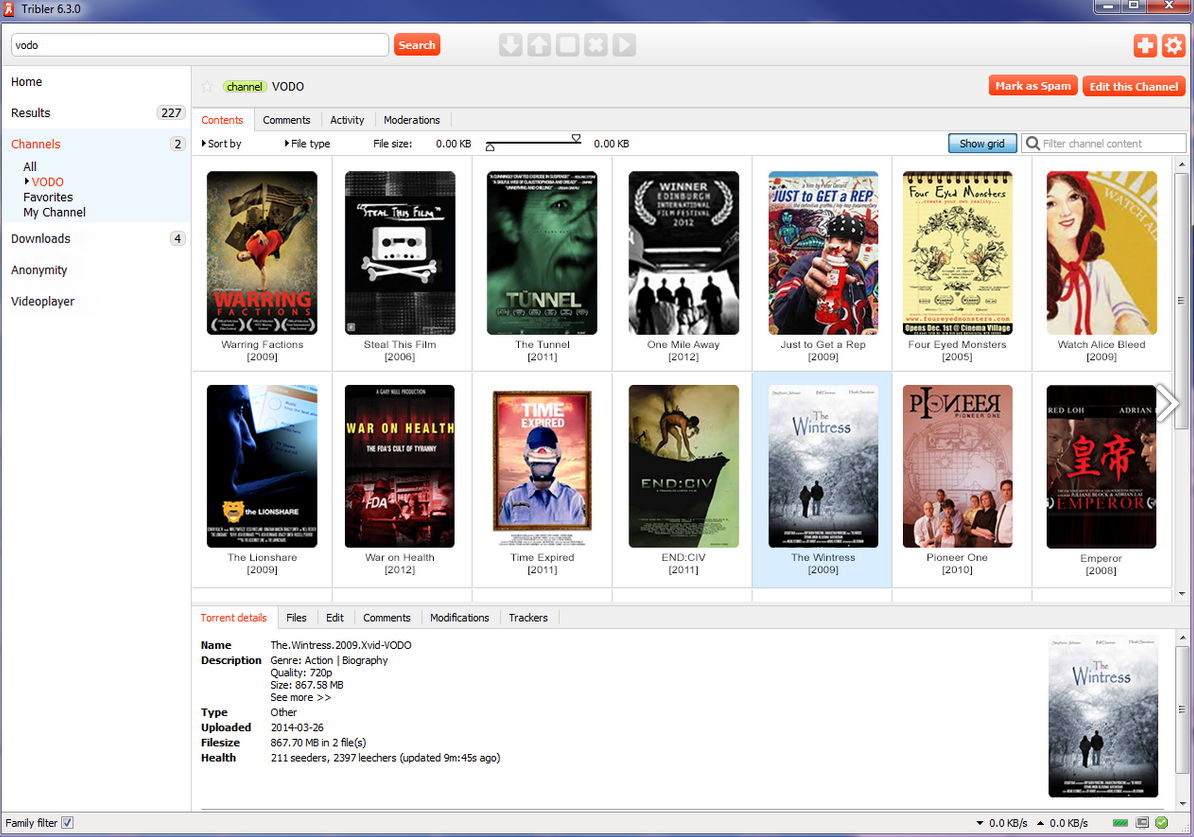
Task: Toggle the Show grid button
Action: (982, 143)
